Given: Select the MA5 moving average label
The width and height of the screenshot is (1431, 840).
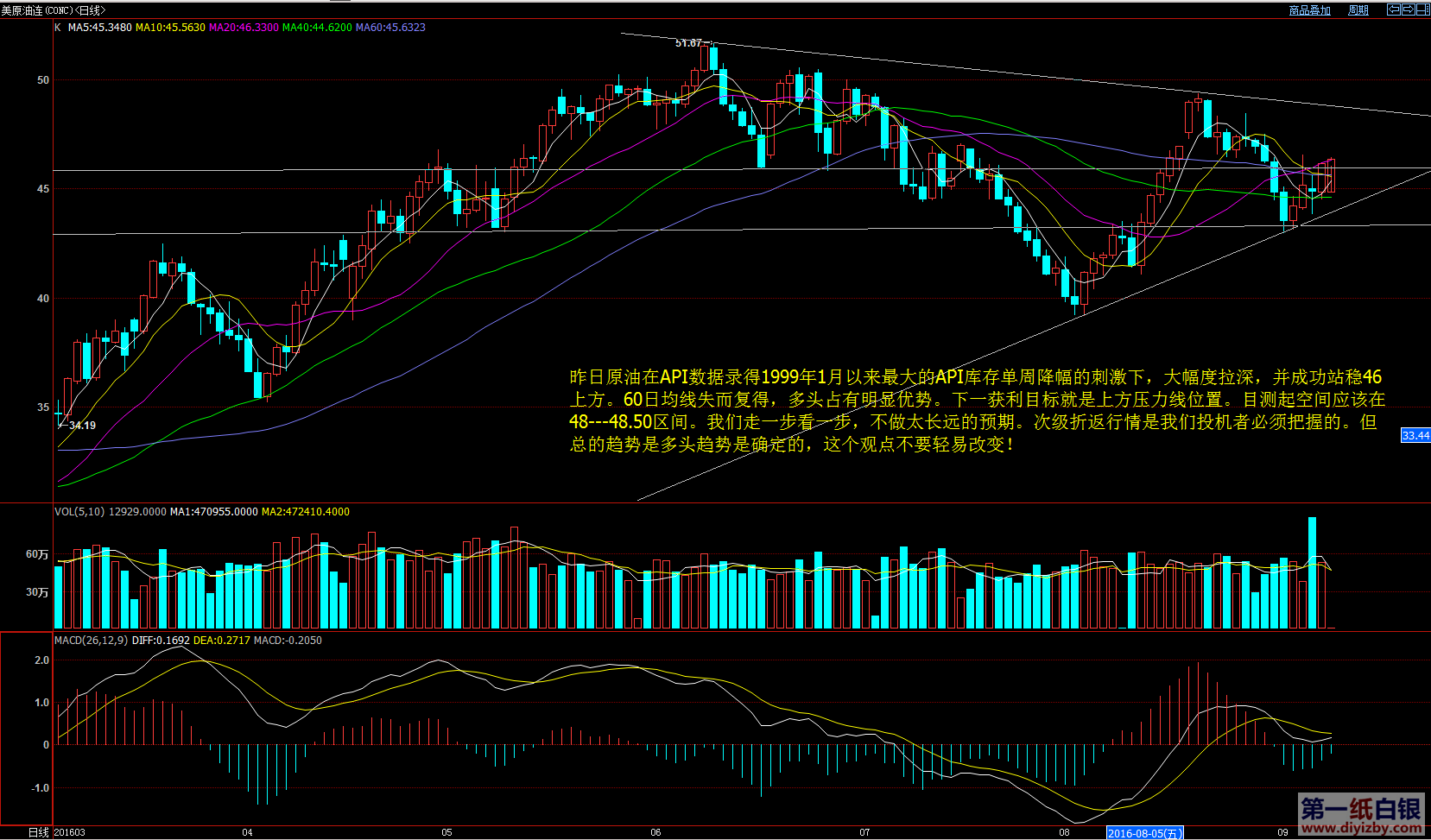Looking at the screenshot, I should pos(100,28).
